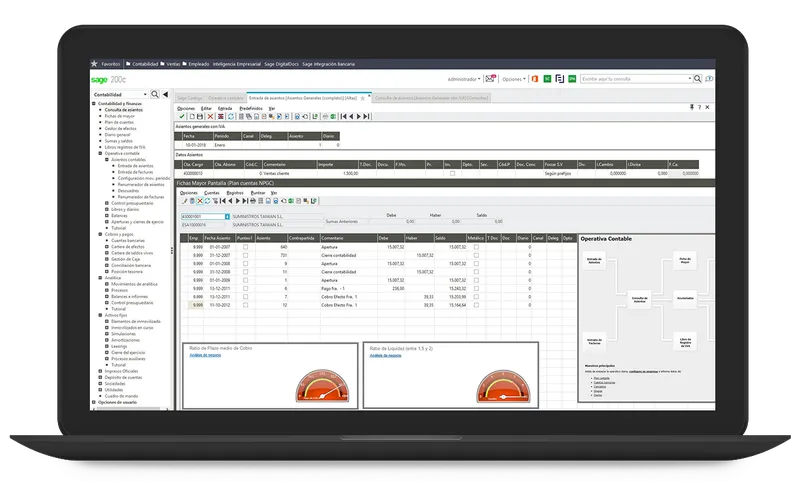
Task: Click the red X delete icon in Entrada de asientos toolbar
Action: 210,116
